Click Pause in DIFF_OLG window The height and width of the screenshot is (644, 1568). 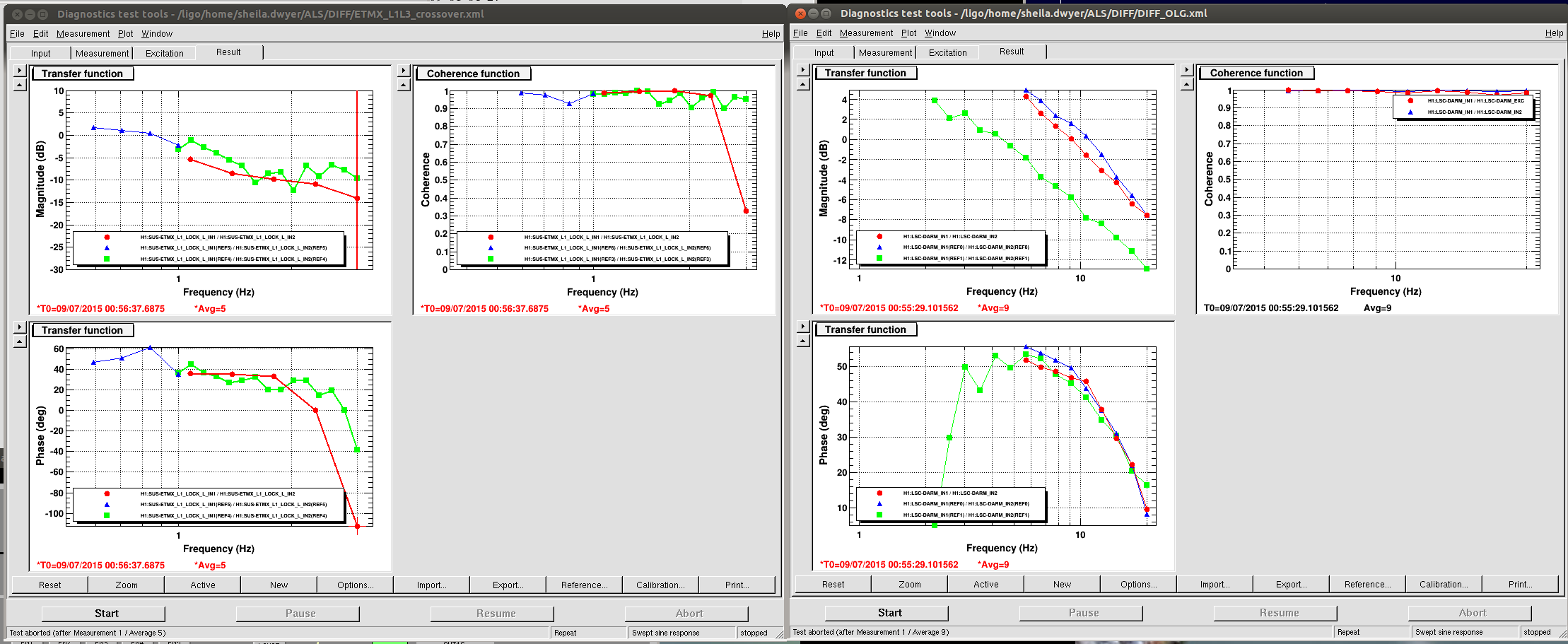click(1081, 612)
